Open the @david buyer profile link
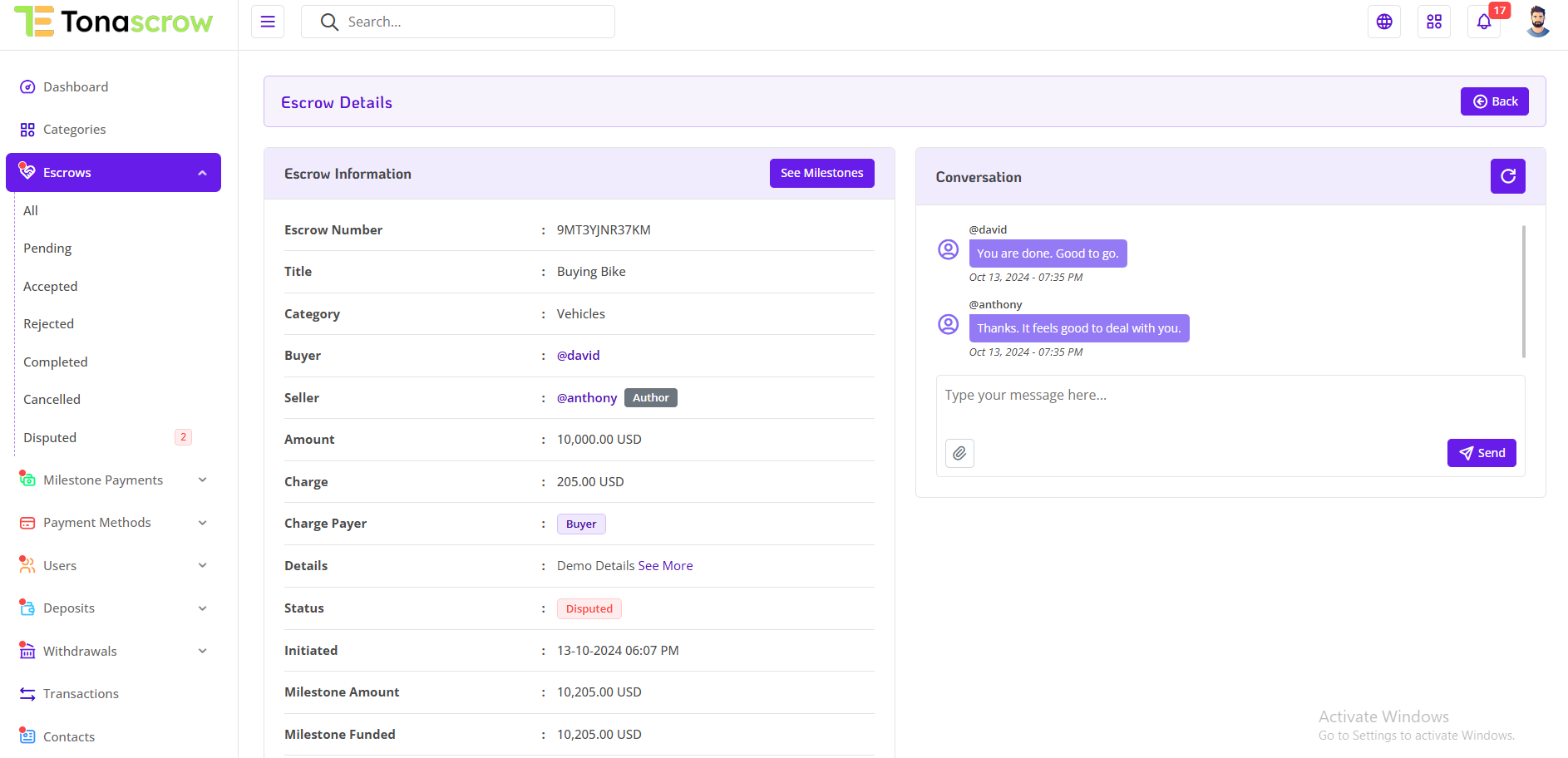Image resolution: width=1568 pixels, height=758 pixels. pos(578,356)
